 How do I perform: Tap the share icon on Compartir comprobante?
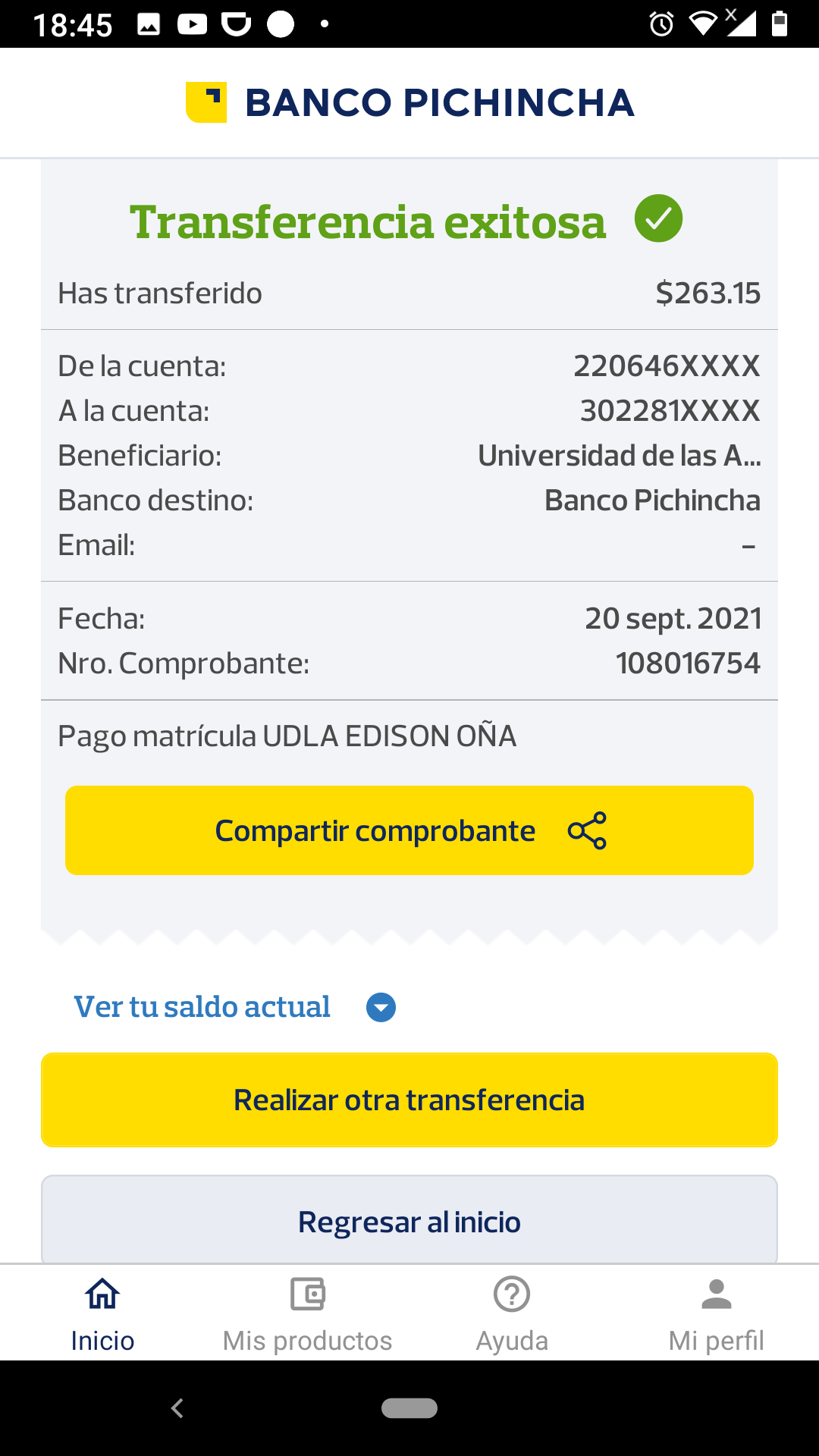[x=587, y=830]
